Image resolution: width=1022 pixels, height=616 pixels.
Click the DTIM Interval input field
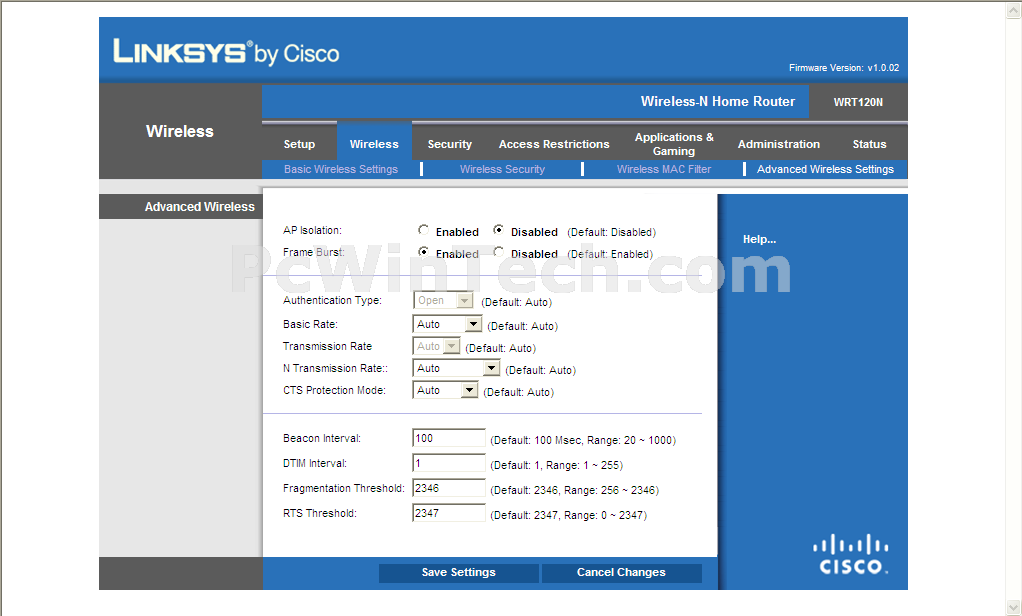pos(449,463)
